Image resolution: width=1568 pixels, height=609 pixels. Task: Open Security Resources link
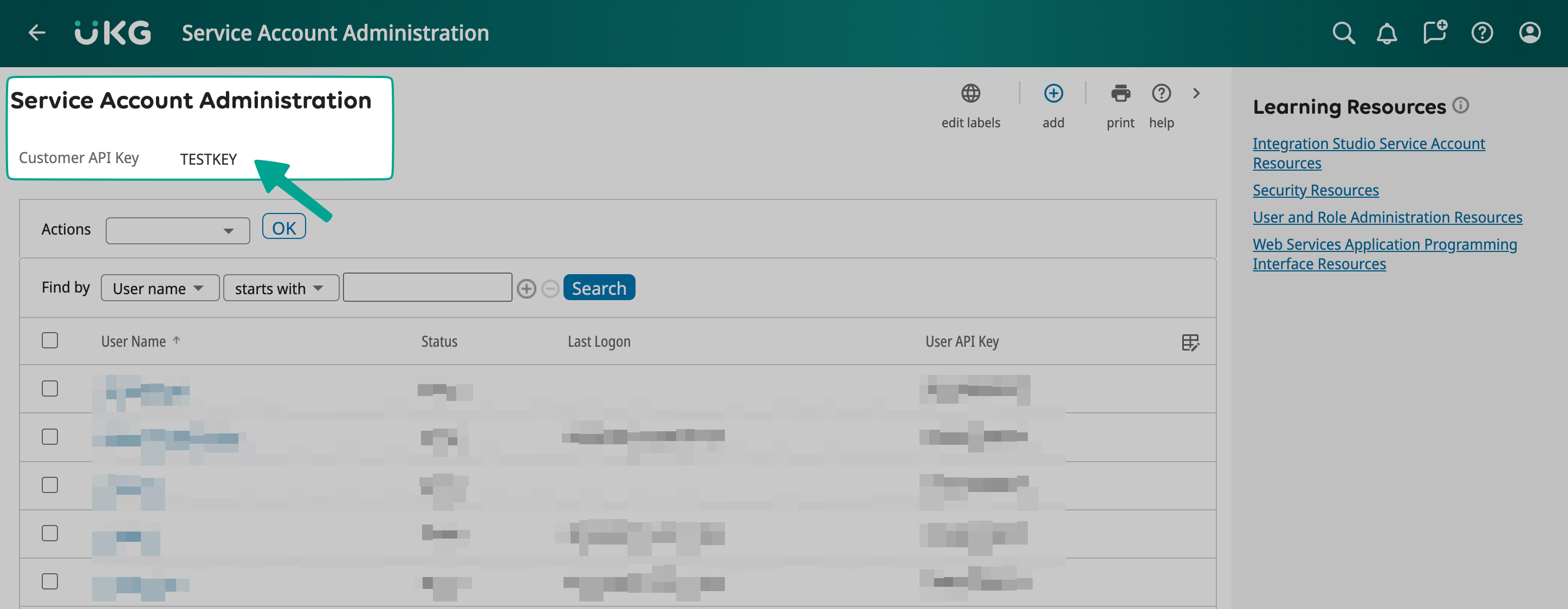tap(1315, 191)
